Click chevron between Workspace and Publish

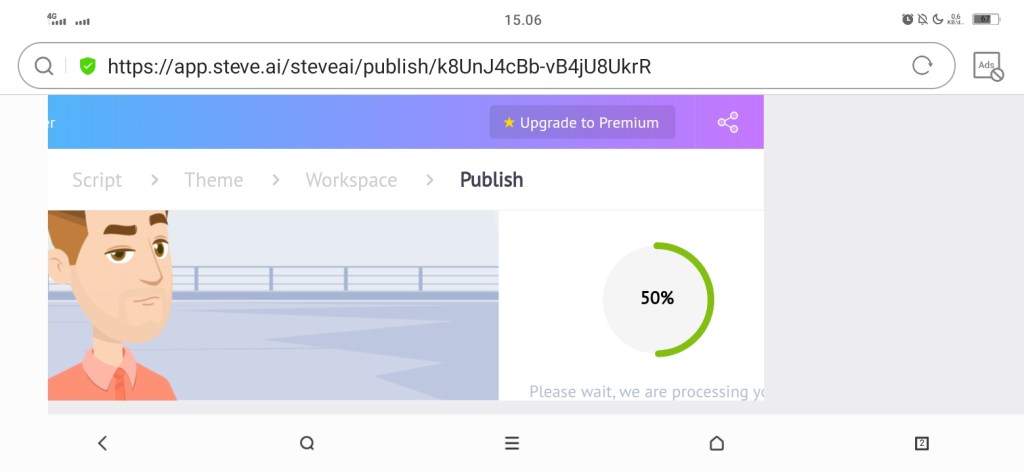coord(430,180)
